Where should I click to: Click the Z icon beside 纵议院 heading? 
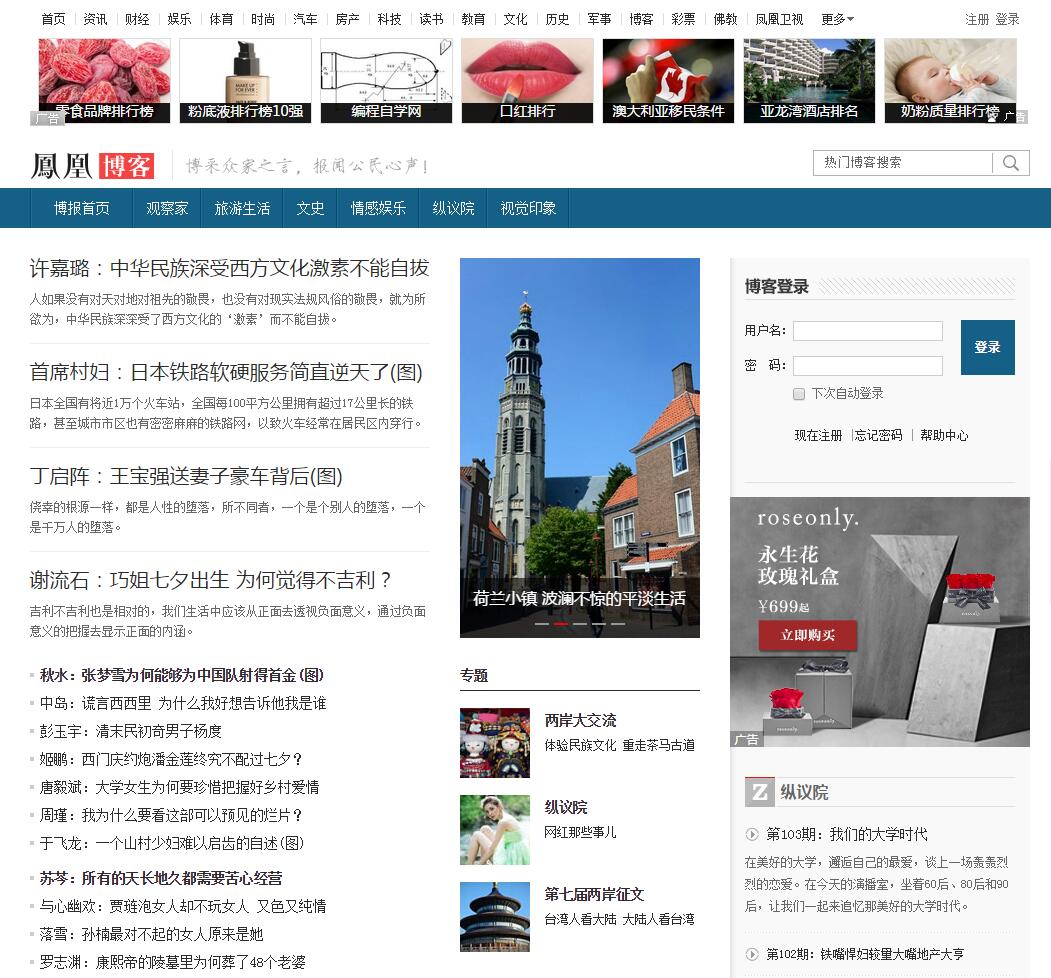click(760, 792)
